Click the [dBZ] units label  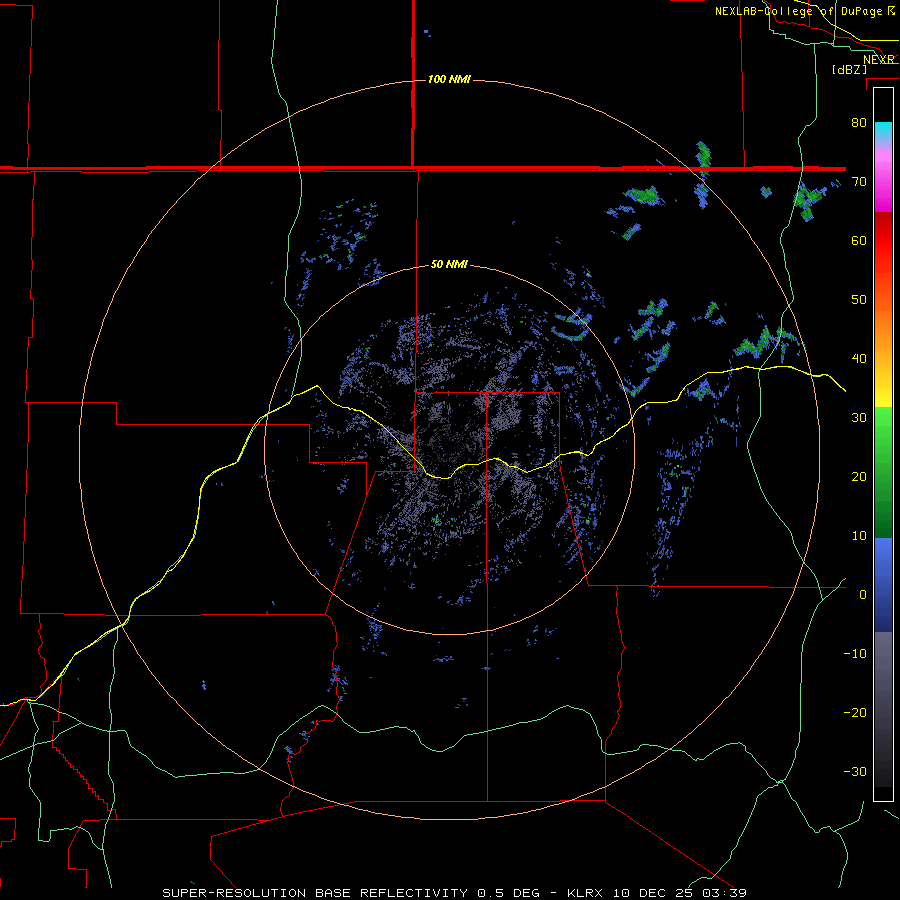pyautogui.click(x=849, y=69)
